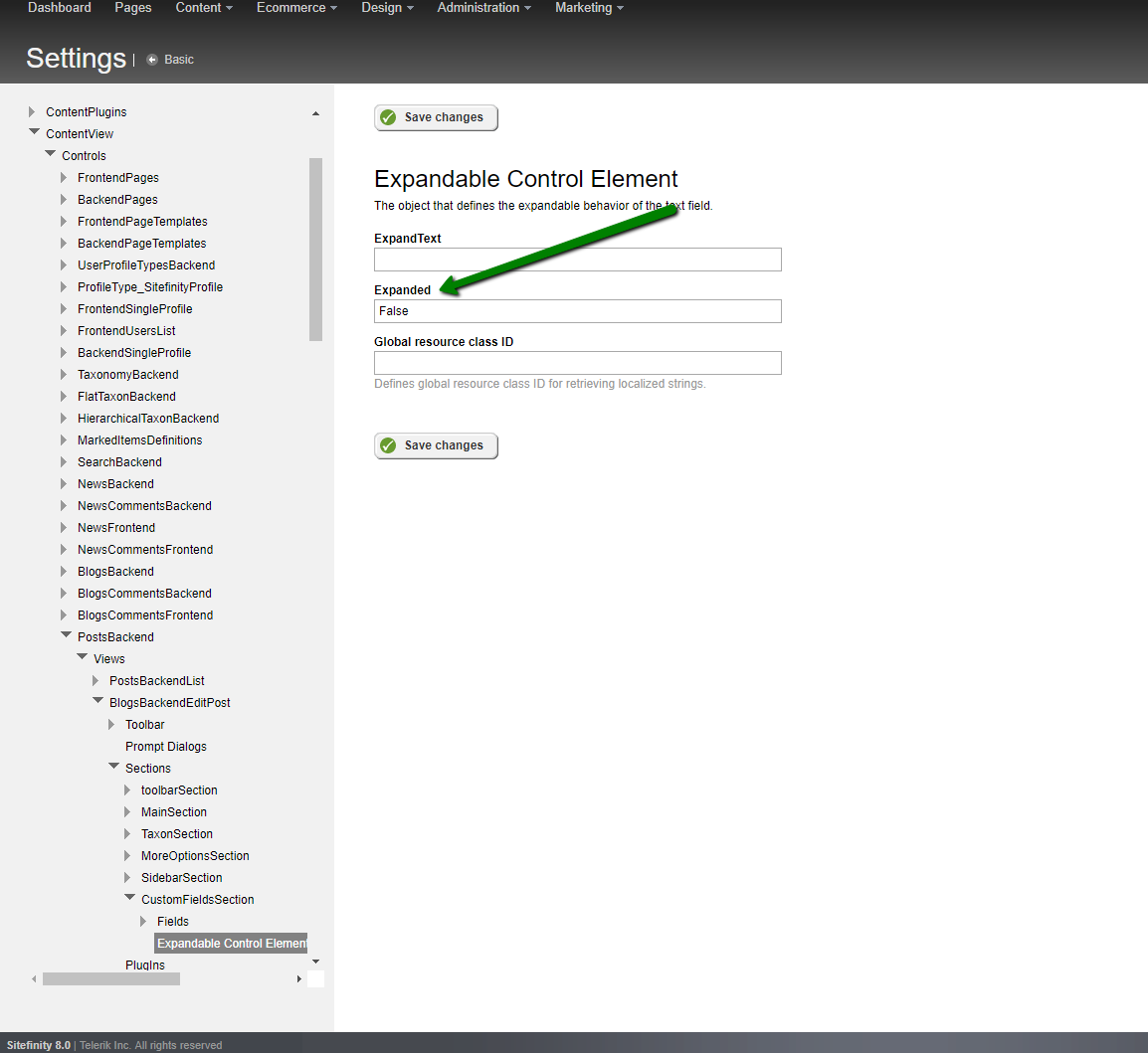
Task: Collapse the Sections node arrow
Action: tap(113, 767)
